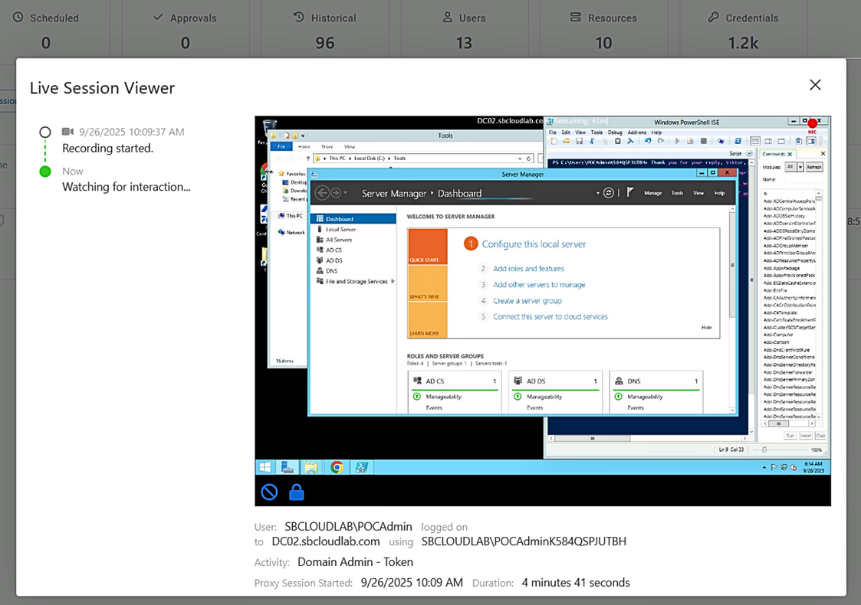
Task: Click Run Script play icon in ISE
Action: point(677,141)
